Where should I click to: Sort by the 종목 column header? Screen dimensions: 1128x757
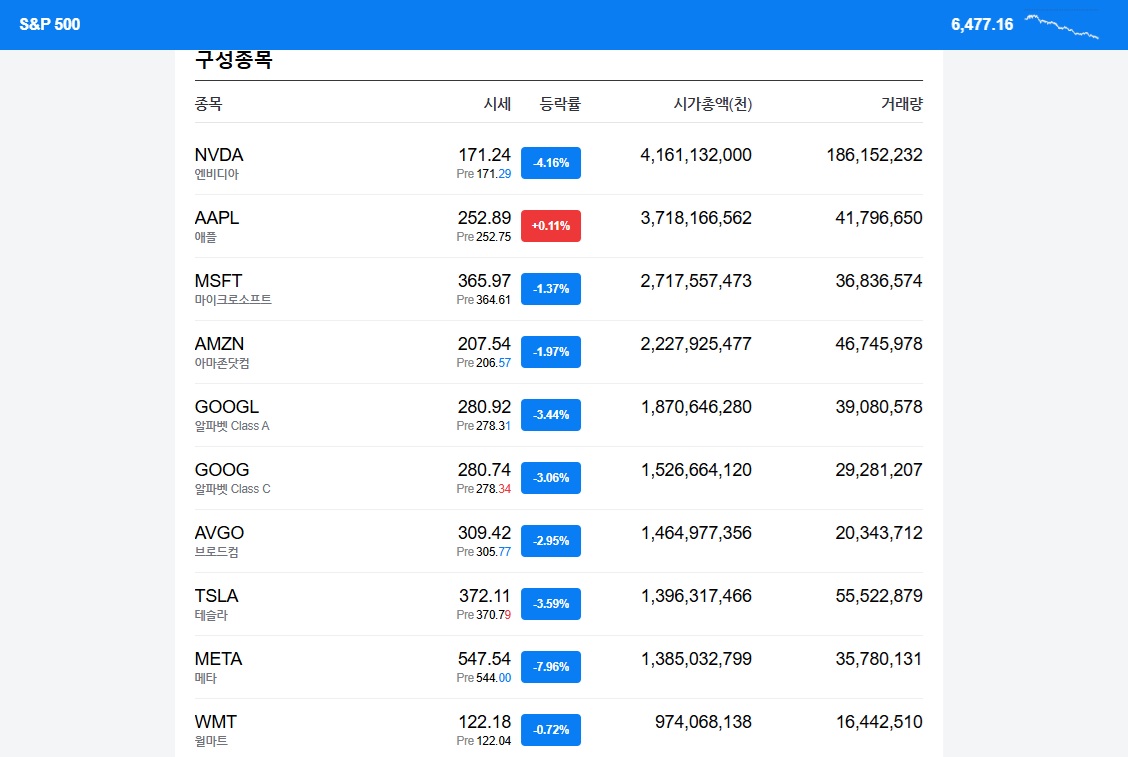pos(209,104)
